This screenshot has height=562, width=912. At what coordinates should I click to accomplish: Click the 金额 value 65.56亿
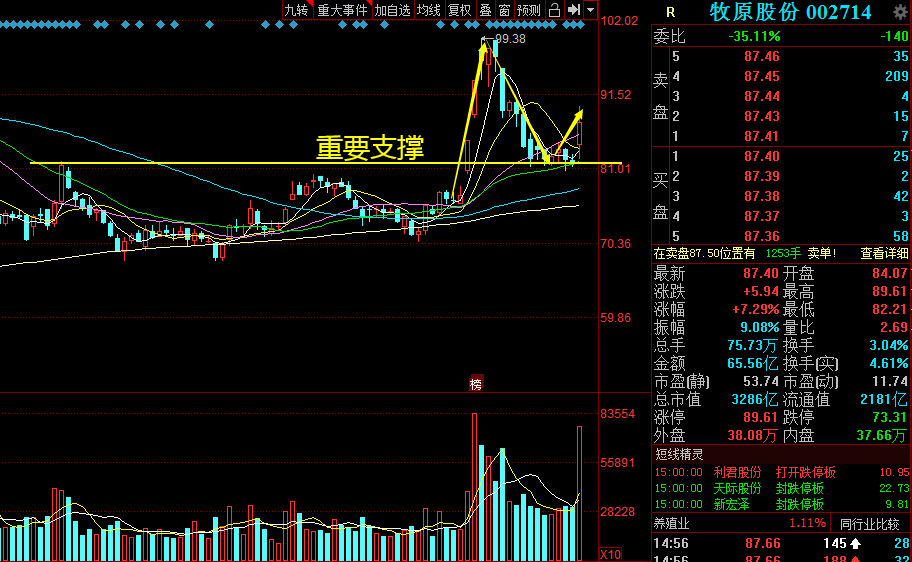click(753, 364)
